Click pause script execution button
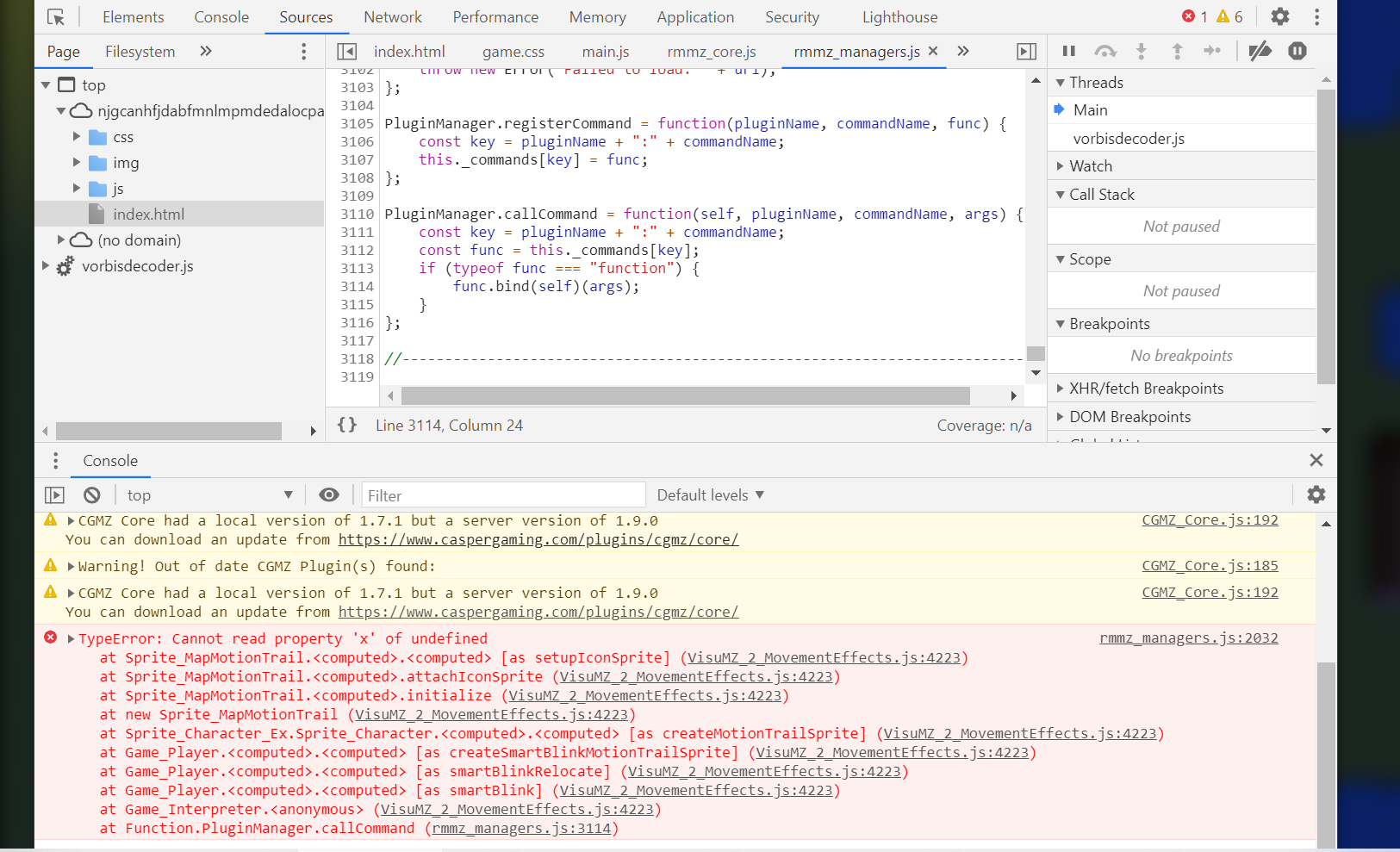 (1069, 51)
